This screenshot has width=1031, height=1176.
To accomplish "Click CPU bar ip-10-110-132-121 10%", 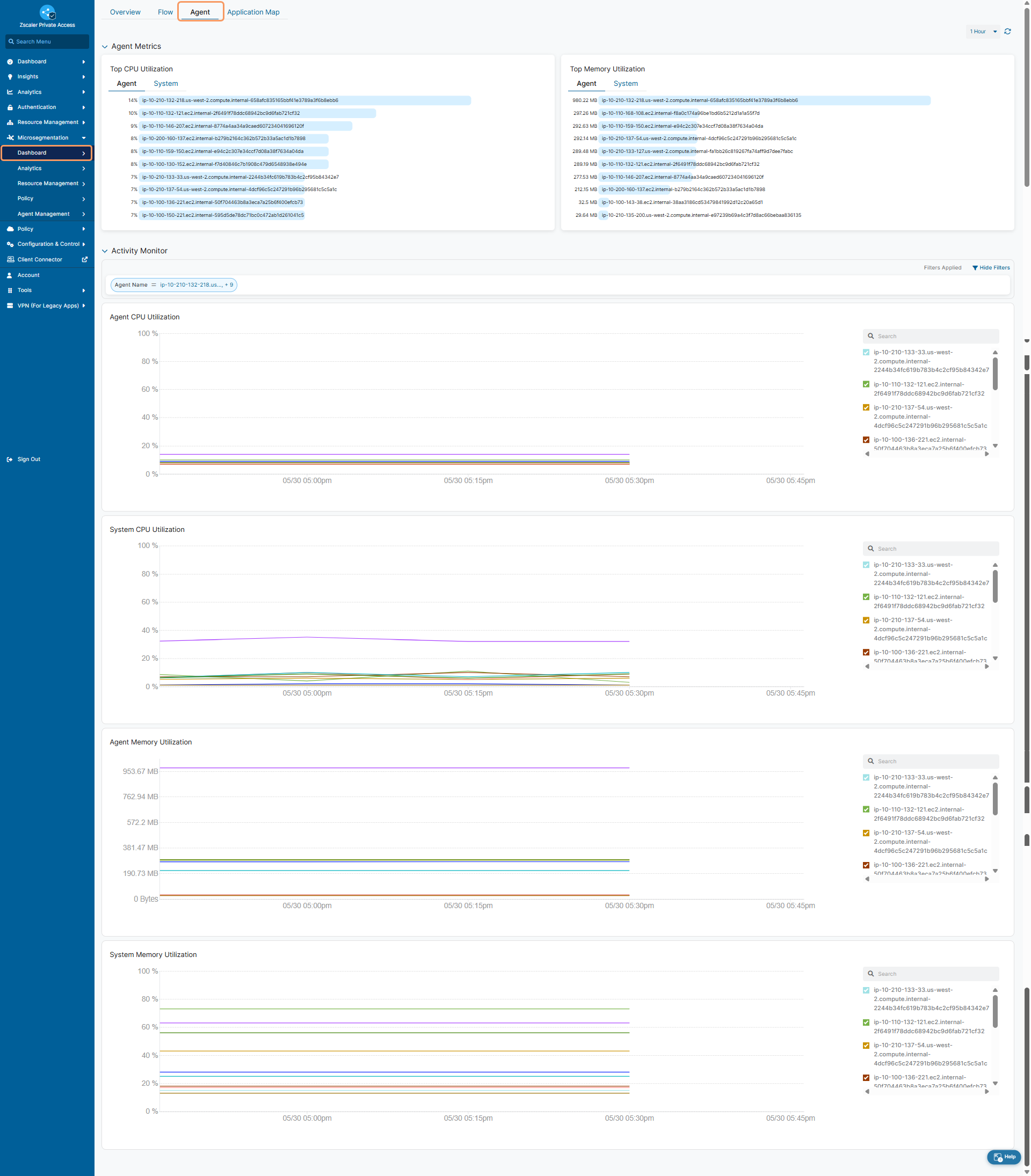I will pyautogui.click(x=257, y=113).
